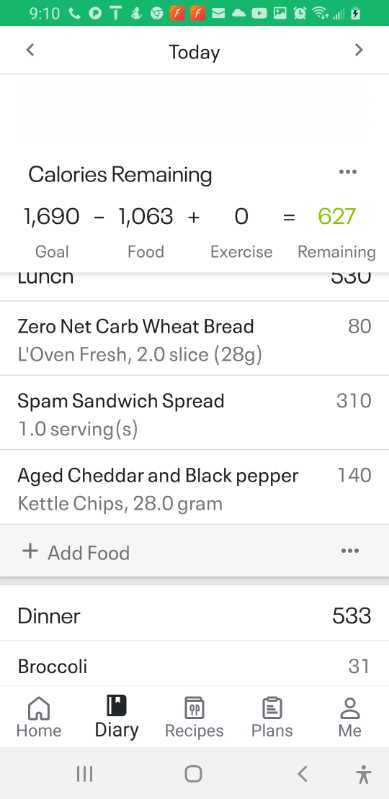Tap Android back navigation button
This screenshot has width=389, height=799.
pos(303,774)
